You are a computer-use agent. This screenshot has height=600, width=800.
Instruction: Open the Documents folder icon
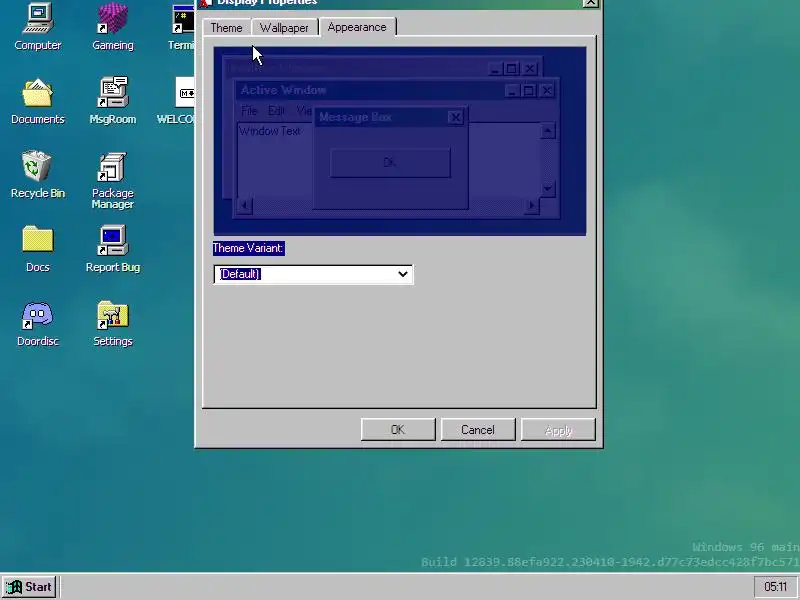pos(38,101)
